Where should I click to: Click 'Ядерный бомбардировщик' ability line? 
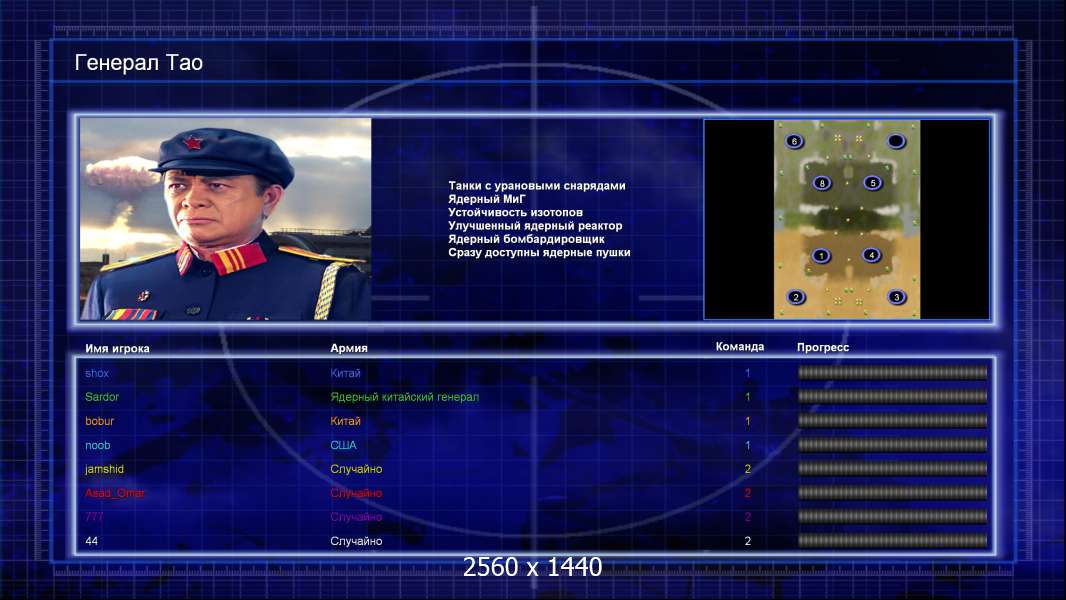coord(526,239)
